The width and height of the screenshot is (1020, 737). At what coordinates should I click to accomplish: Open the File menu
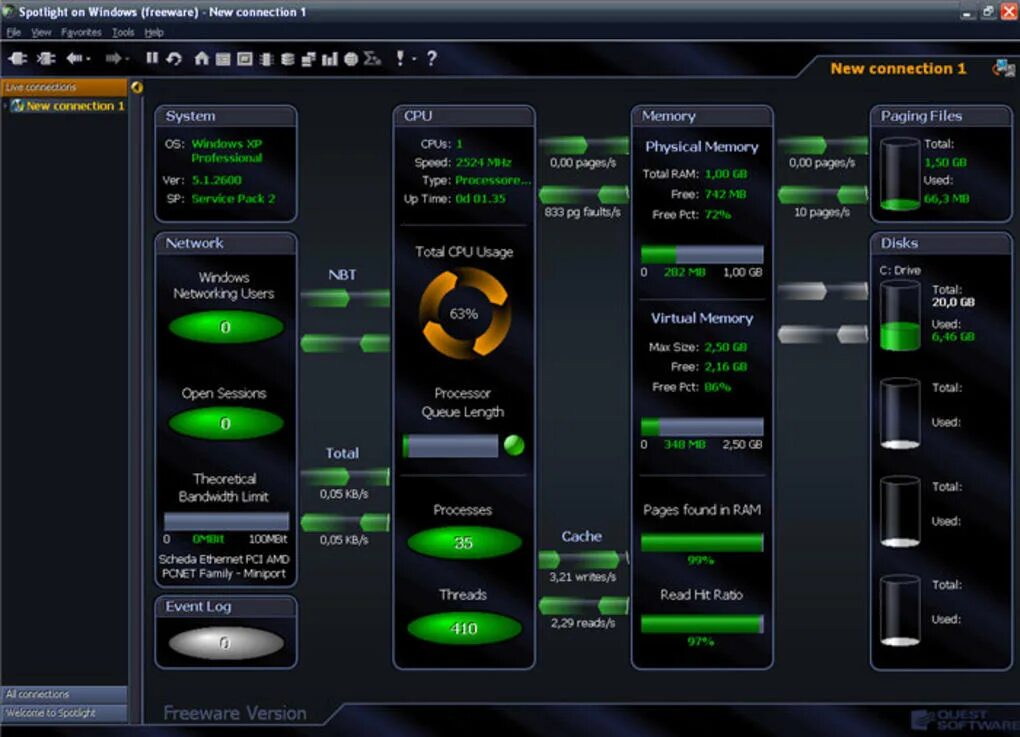[14, 32]
